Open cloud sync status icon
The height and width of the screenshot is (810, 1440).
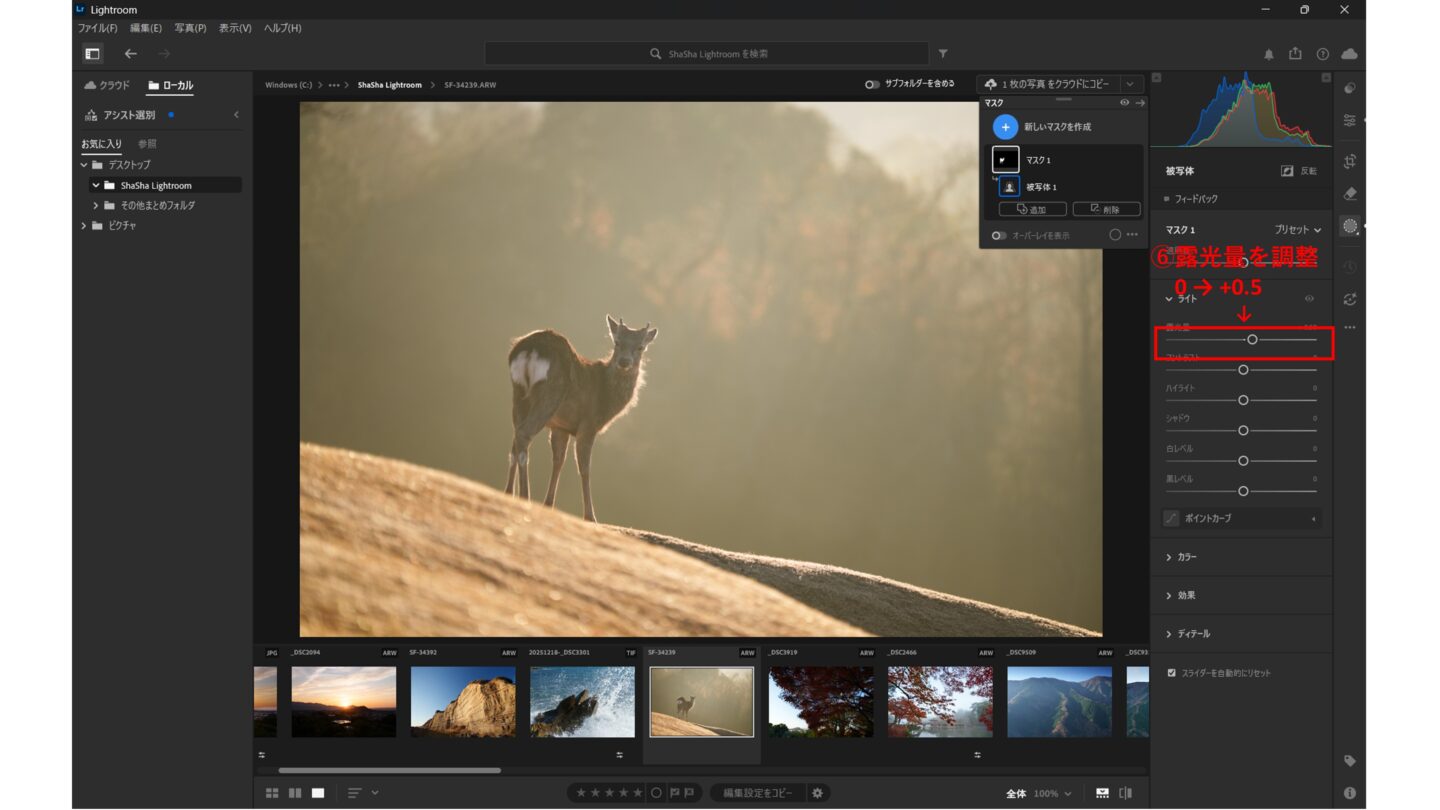tap(1349, 54)
